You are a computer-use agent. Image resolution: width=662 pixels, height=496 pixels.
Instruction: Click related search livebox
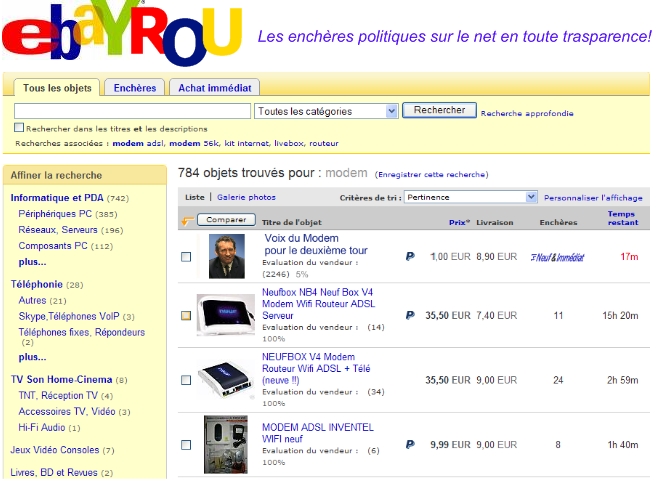point(288,144)
